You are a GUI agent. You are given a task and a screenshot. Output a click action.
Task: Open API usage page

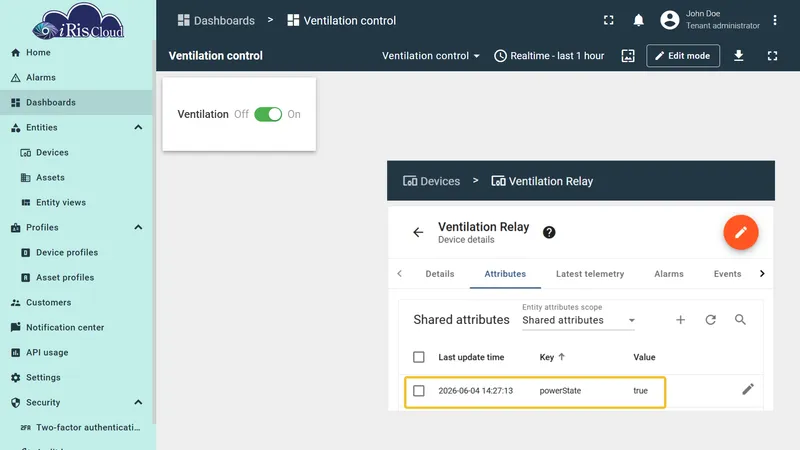(x=77, y=353)
